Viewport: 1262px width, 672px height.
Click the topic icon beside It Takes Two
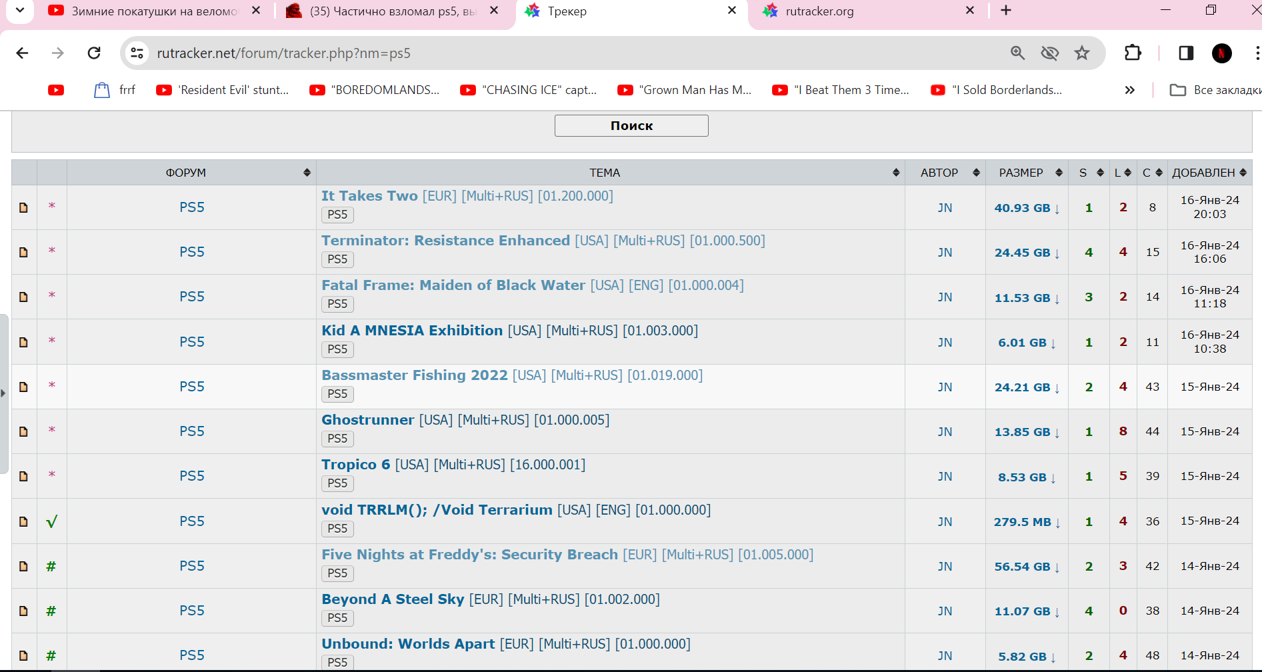(24, 208)
